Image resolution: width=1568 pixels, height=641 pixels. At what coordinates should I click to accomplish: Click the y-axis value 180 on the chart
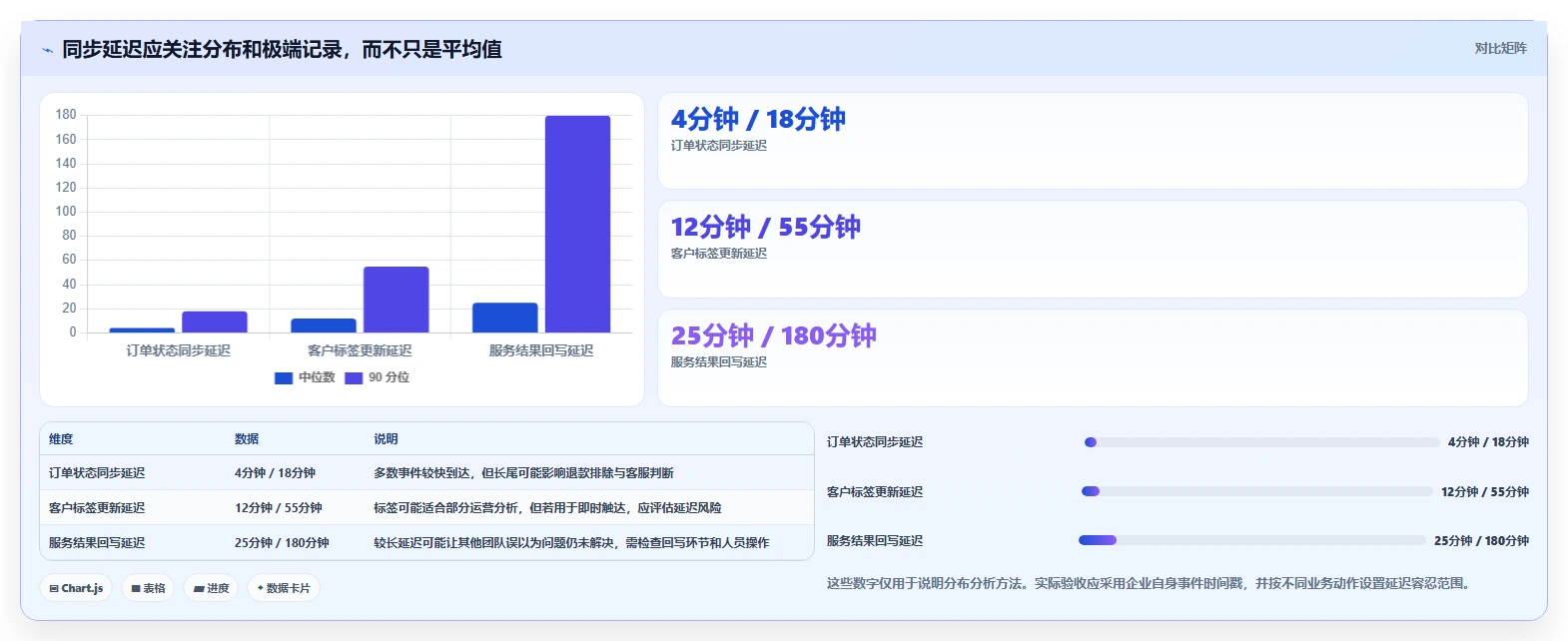66,115
